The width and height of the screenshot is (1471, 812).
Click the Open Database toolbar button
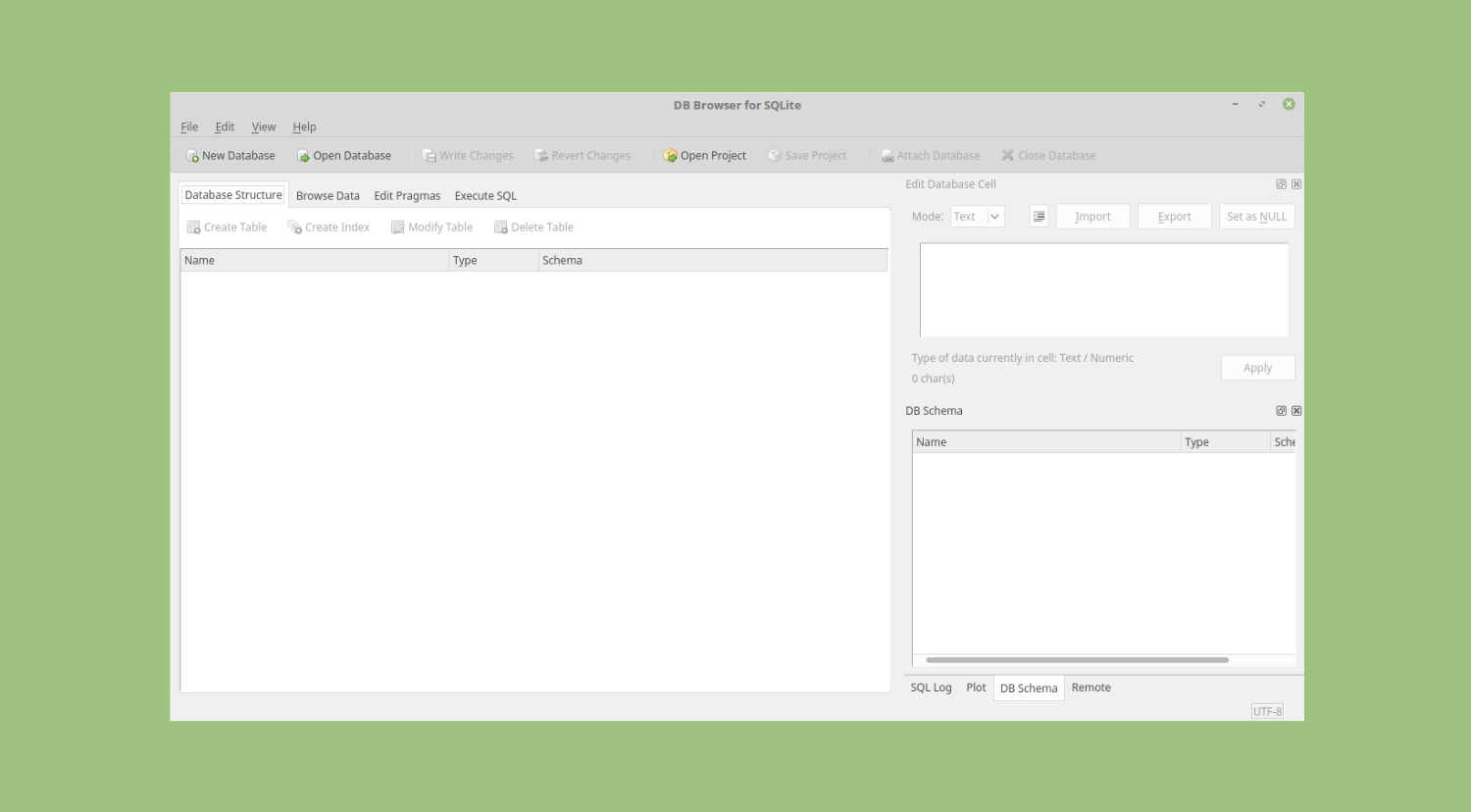[344, 156]
